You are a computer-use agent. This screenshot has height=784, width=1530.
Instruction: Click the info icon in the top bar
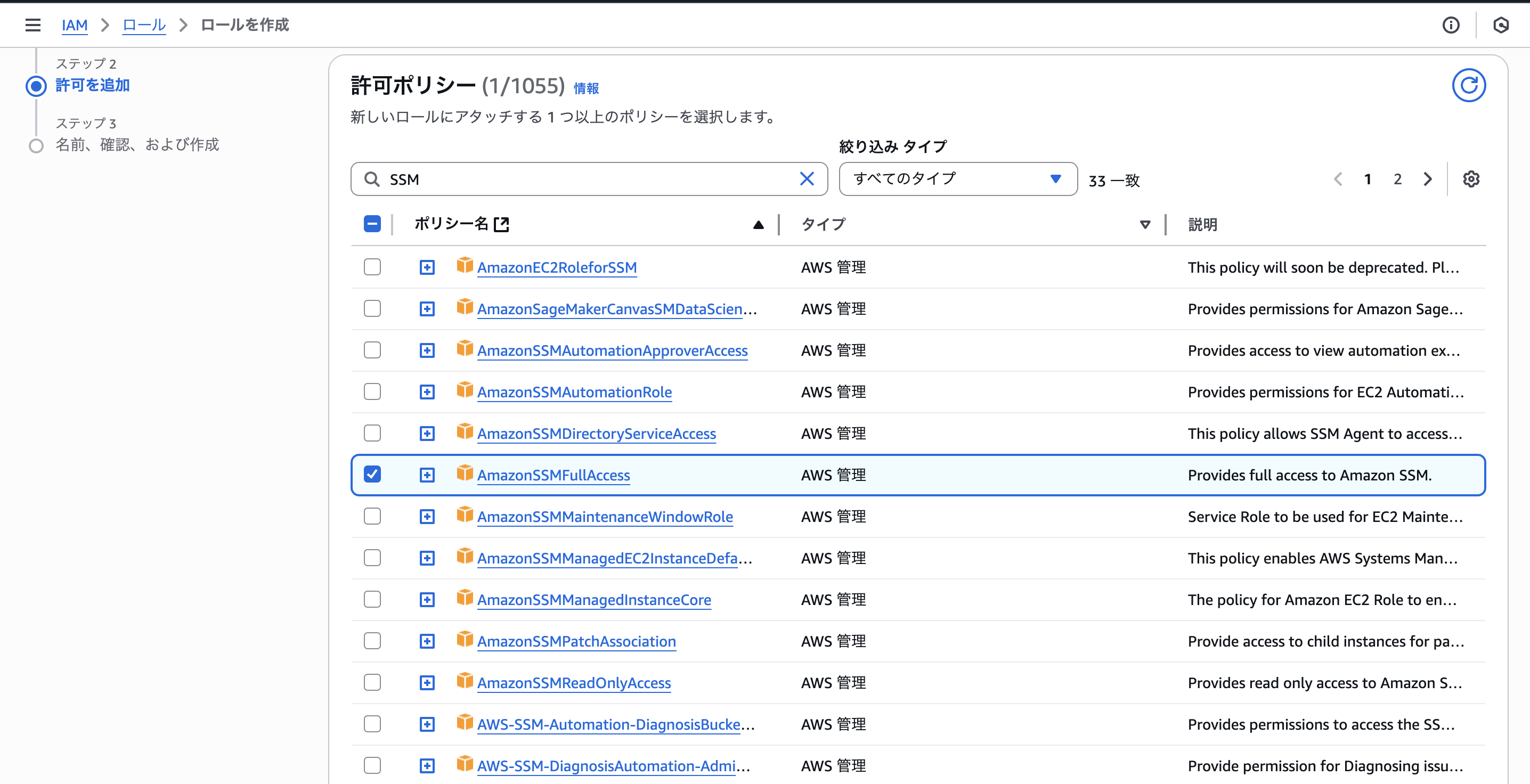tap(1451, 25)
